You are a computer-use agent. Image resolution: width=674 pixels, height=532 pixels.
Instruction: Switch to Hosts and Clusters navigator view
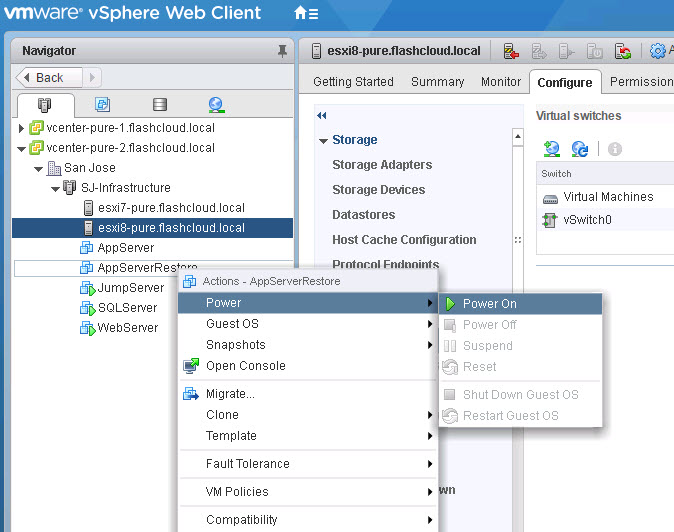pos(44,104)
